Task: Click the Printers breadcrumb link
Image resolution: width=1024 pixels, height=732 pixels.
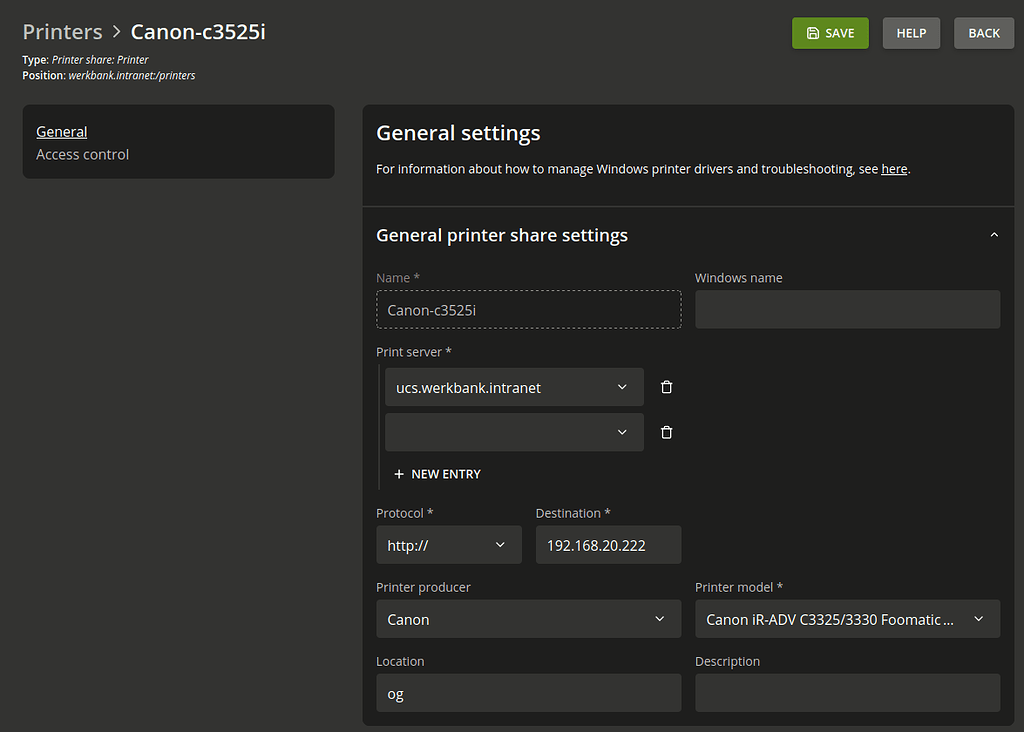Action: point(62,31)
